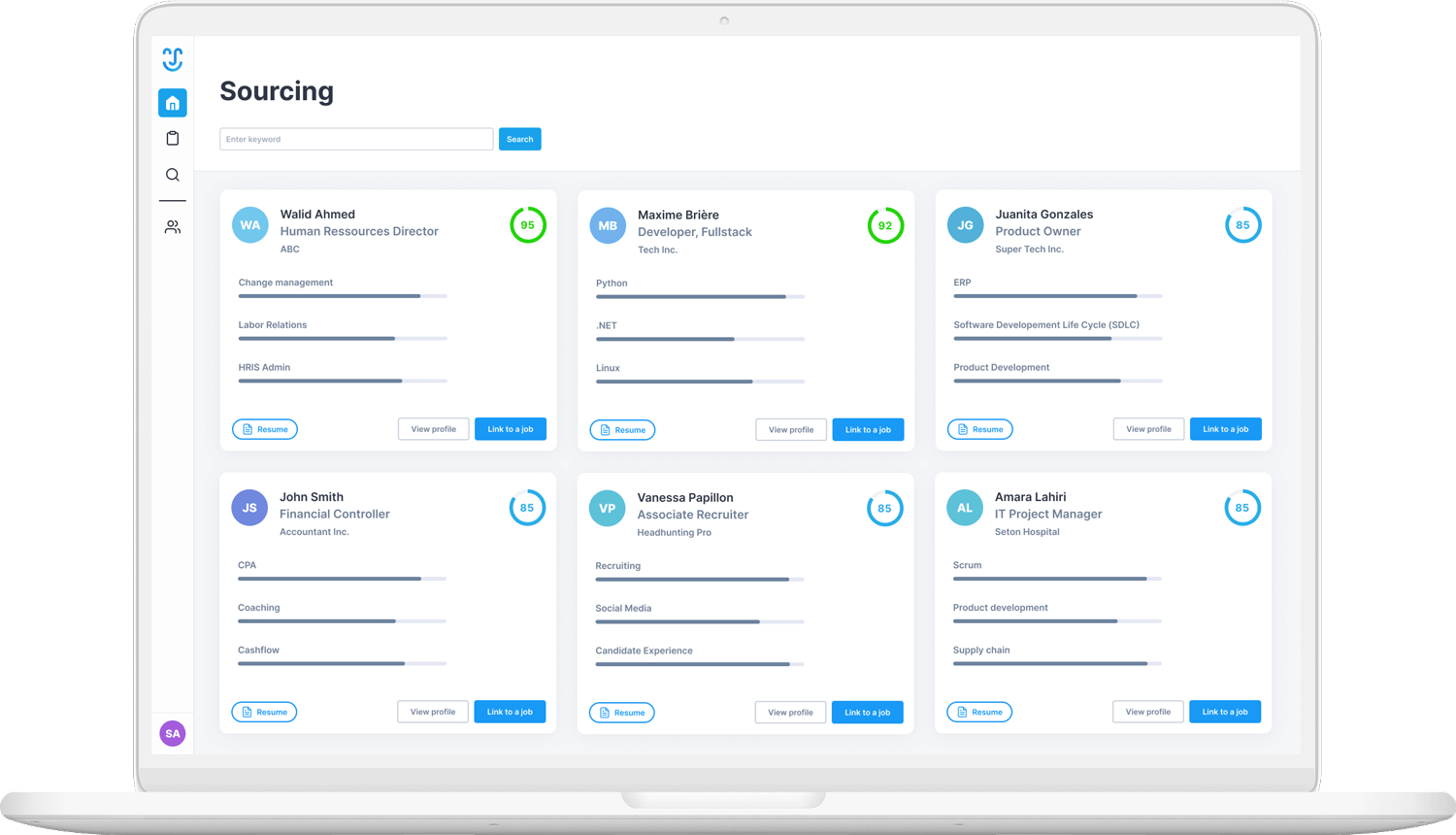Click the JG avatar for Juanita Gonzales

coord(965,225)
